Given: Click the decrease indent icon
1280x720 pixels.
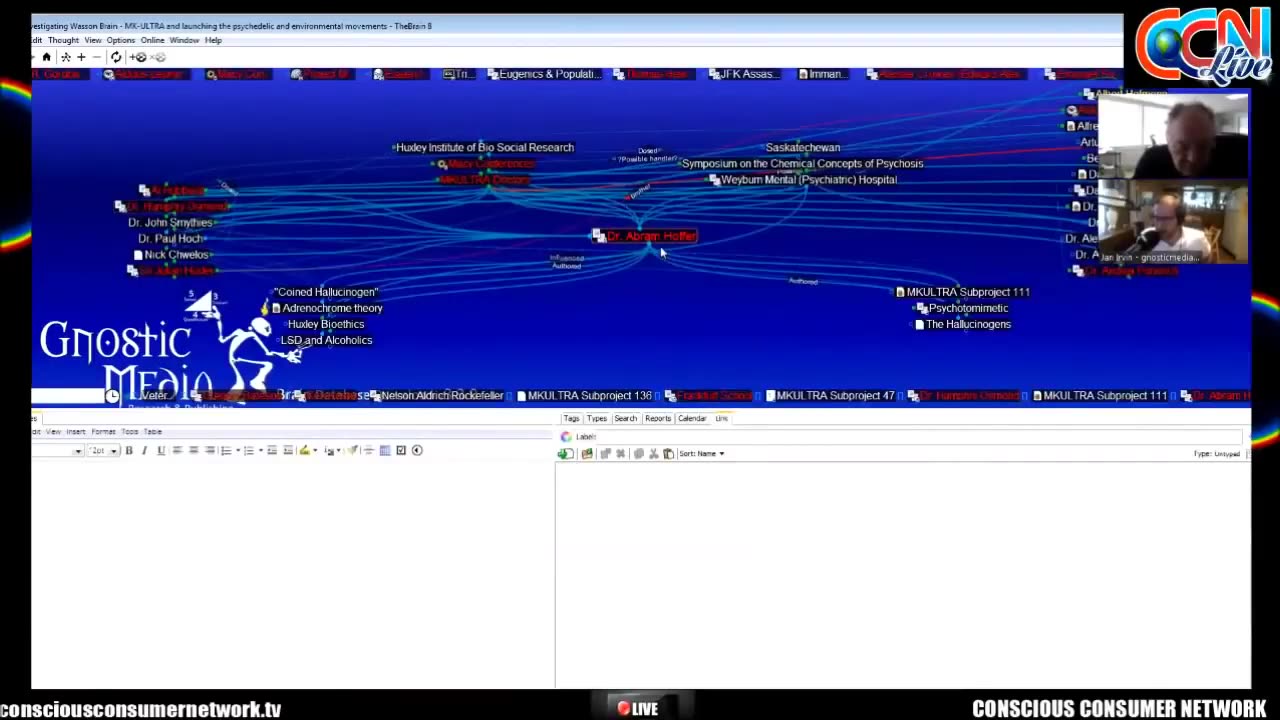Looking at the screenshot, I should point(272,450).
